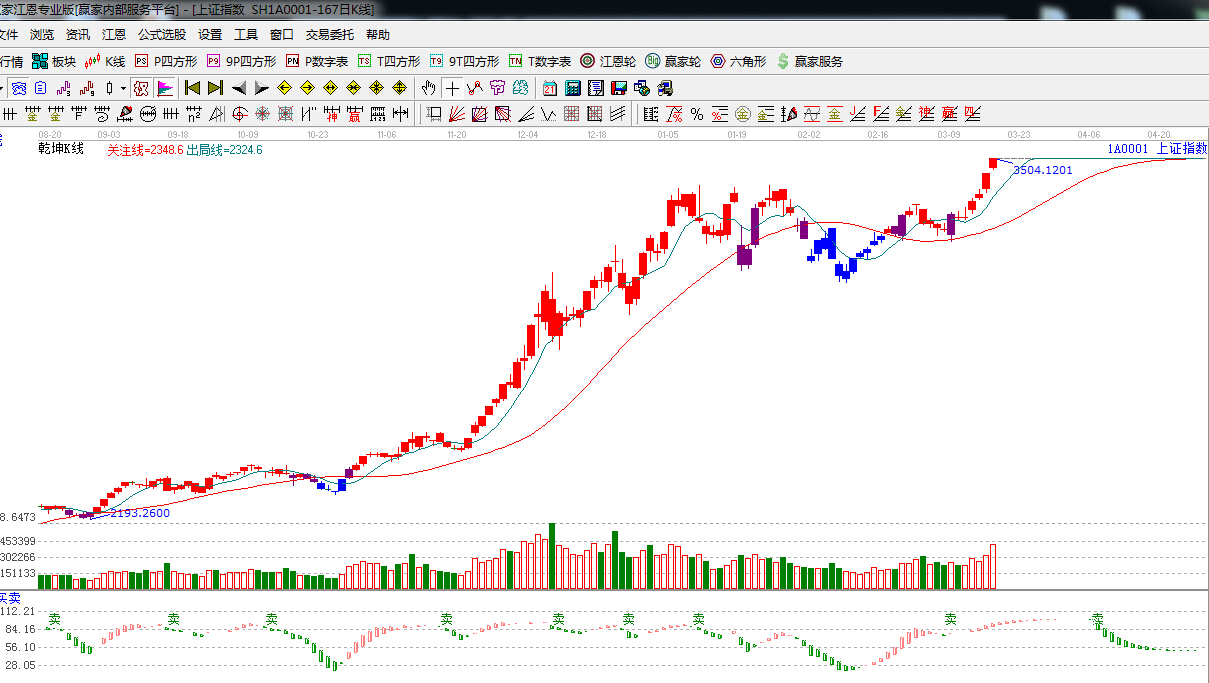Click the red floppy save icon
Viewport: 1209px width, 683px height.
click(x=619, y=88)
